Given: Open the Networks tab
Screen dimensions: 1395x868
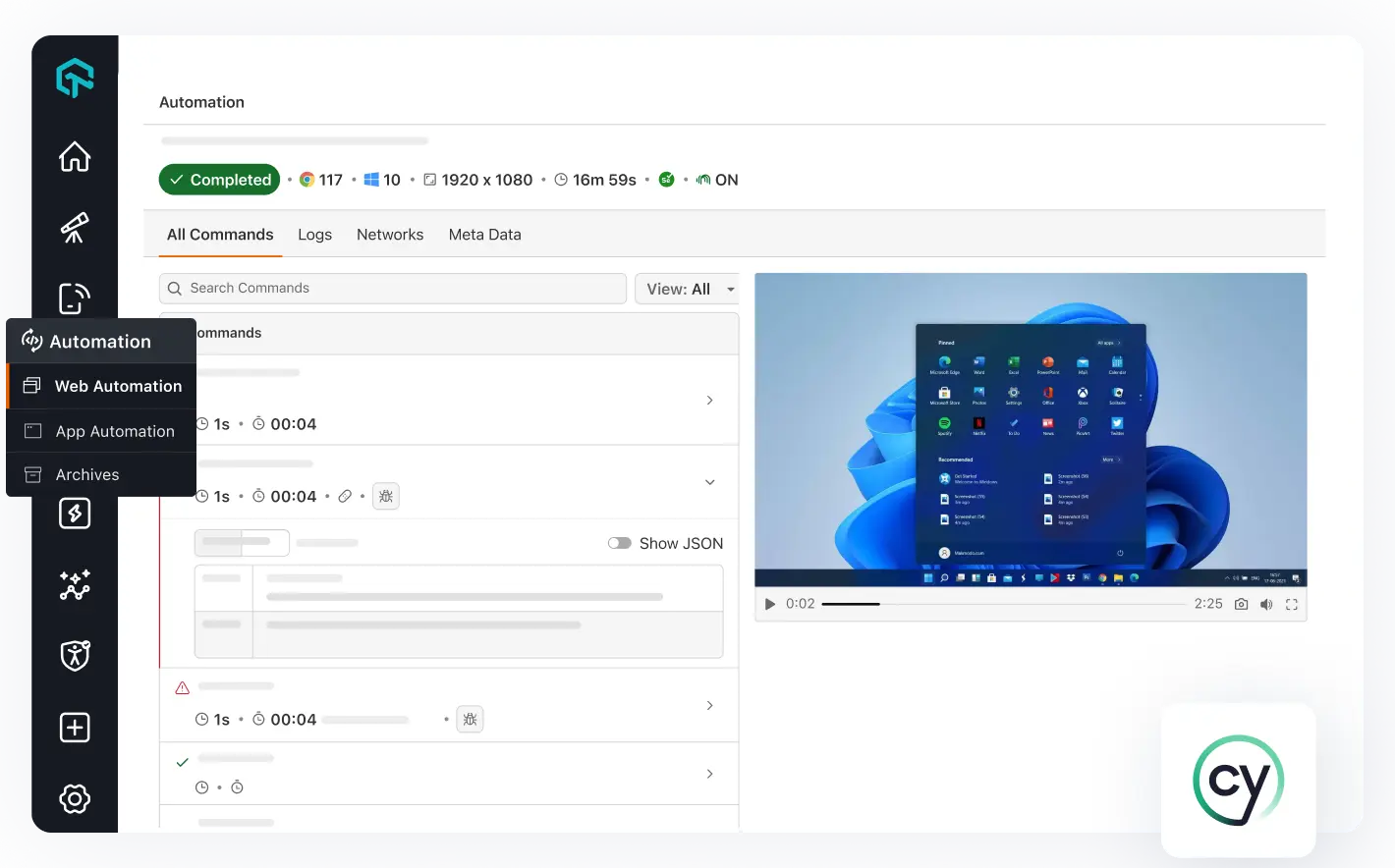Looking at the screenshot, I should [390, 234].
